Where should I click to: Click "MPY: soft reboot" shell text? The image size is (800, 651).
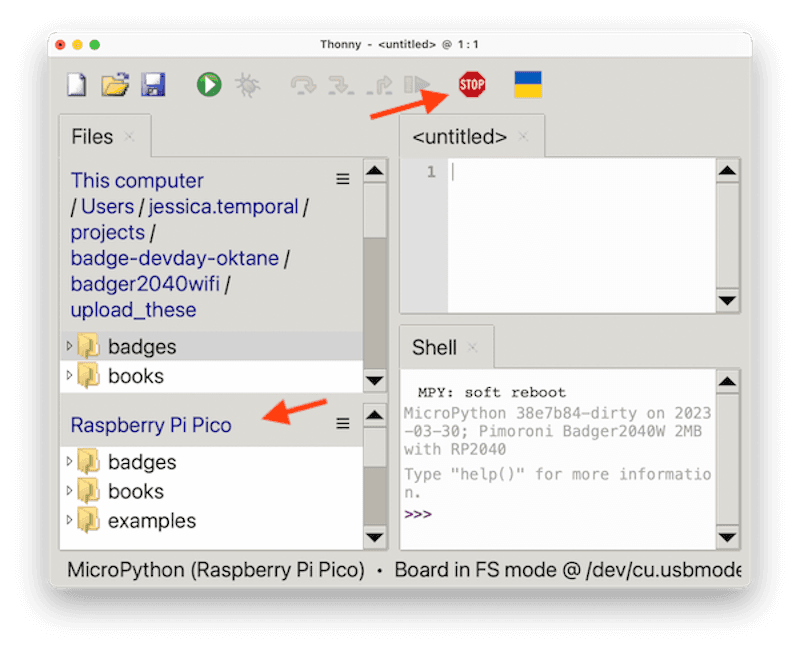click(x=491, y=392)
